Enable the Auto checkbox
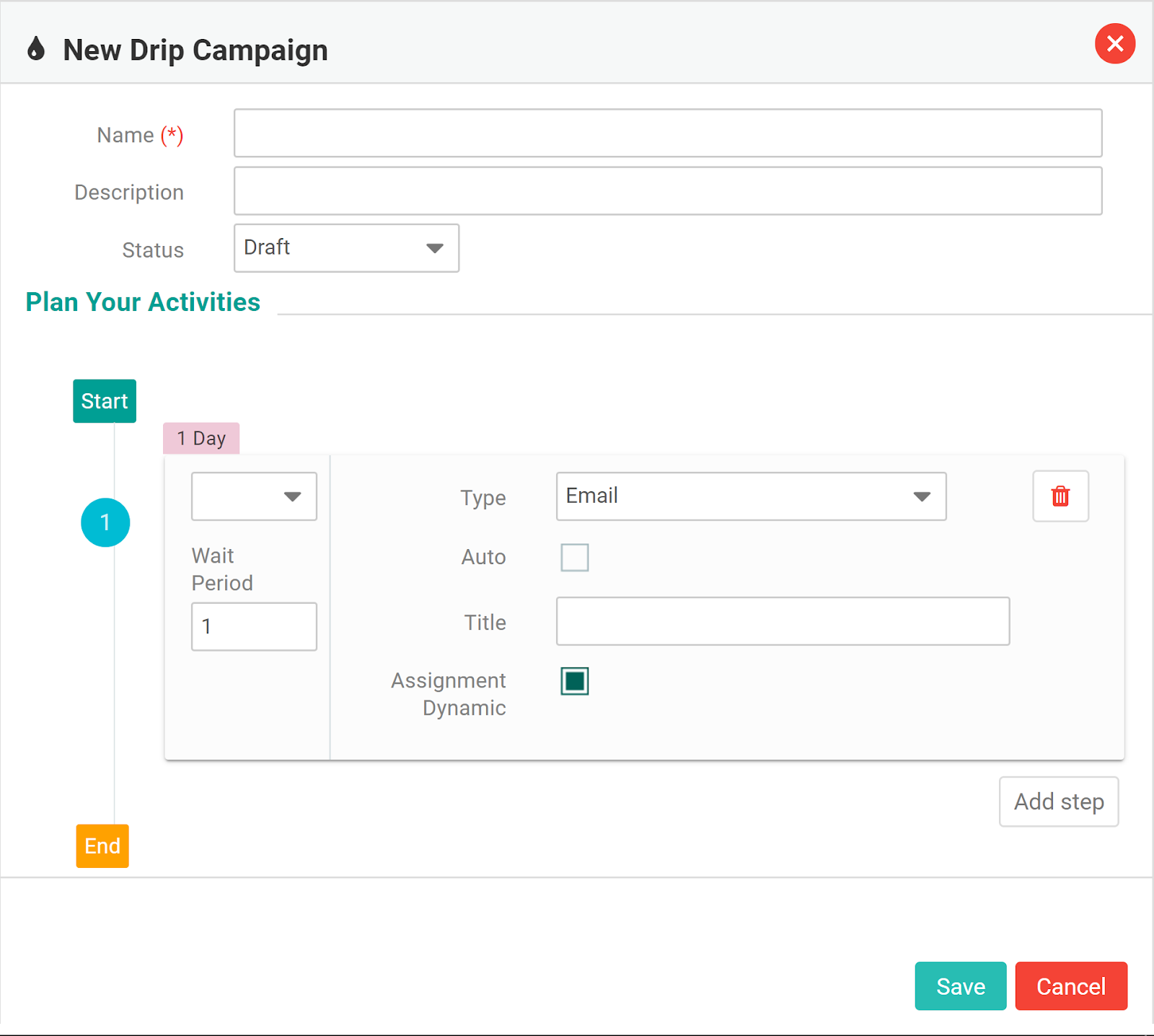This screenshot has height=1036, width=1154. (x=575, y=558)
